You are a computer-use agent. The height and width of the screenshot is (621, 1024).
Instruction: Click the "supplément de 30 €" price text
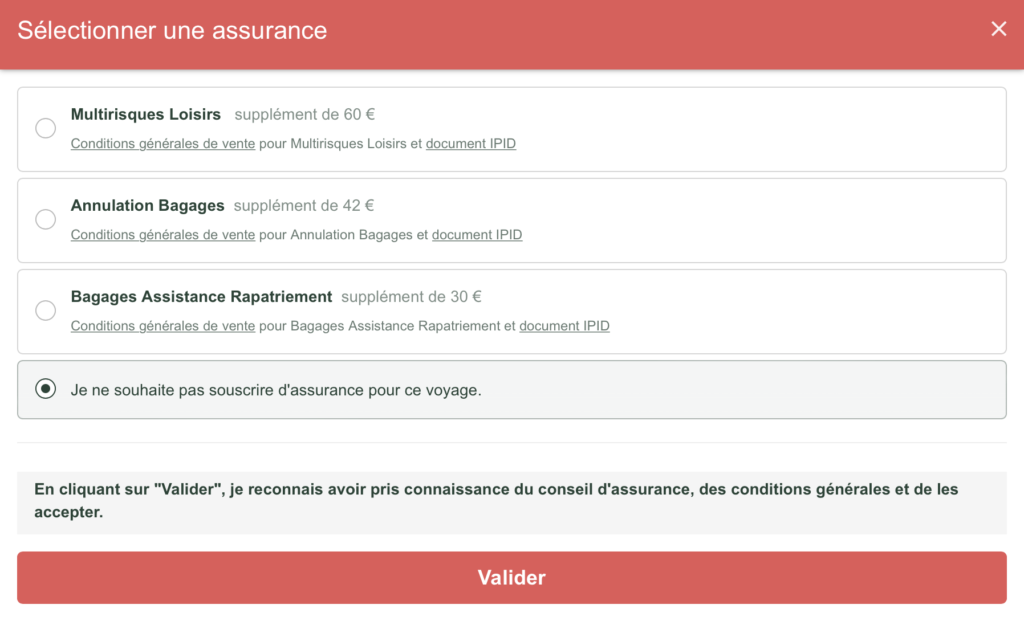[x=411, y=296]
